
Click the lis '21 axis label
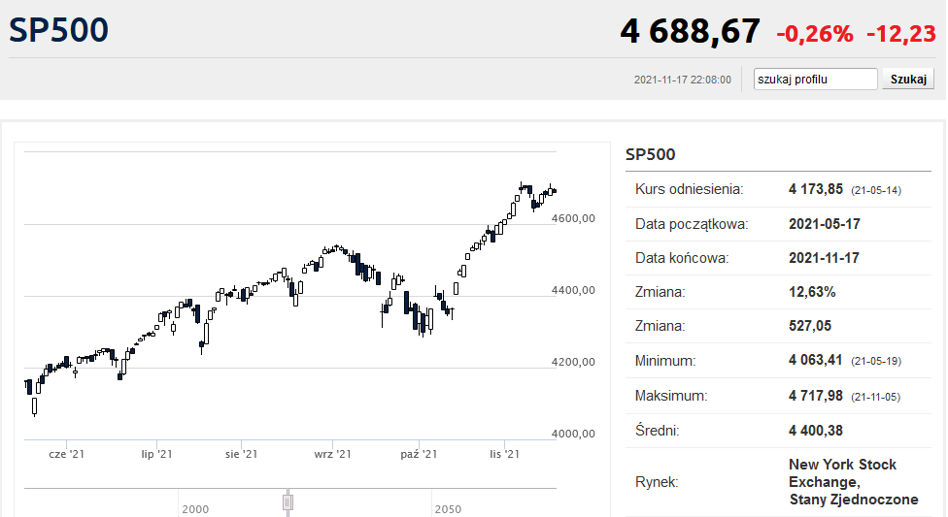click(x=504, y=454)
